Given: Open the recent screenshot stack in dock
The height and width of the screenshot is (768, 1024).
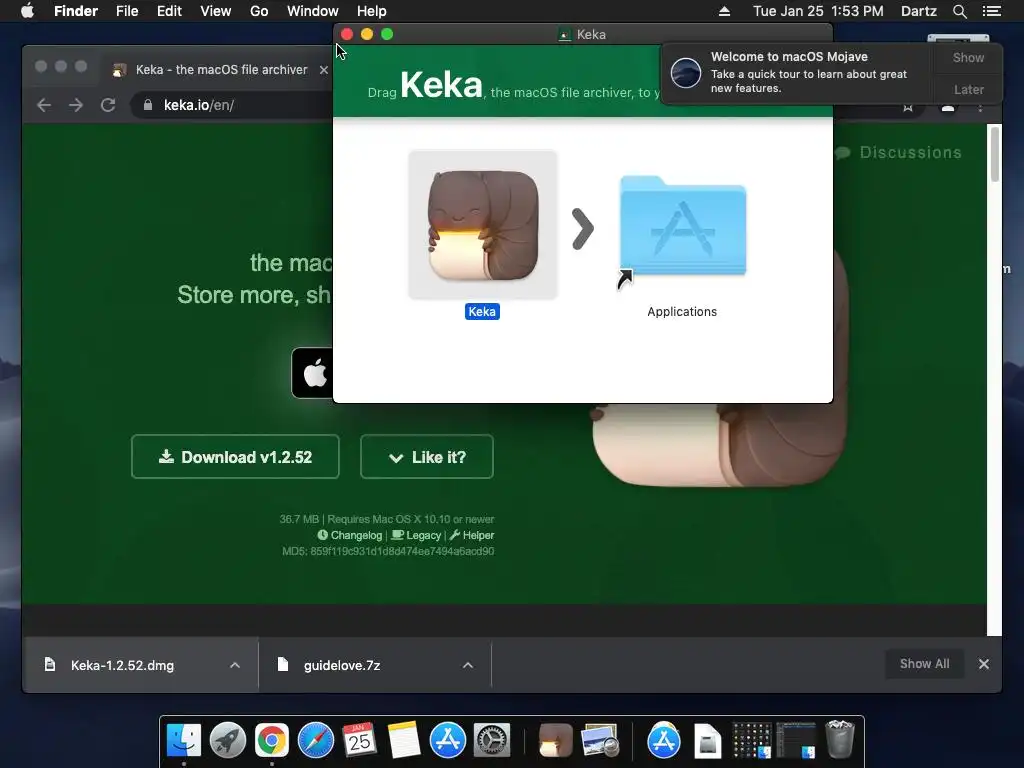Looking at the screenshot, I should pyautogui.click(x=796, y=740).
